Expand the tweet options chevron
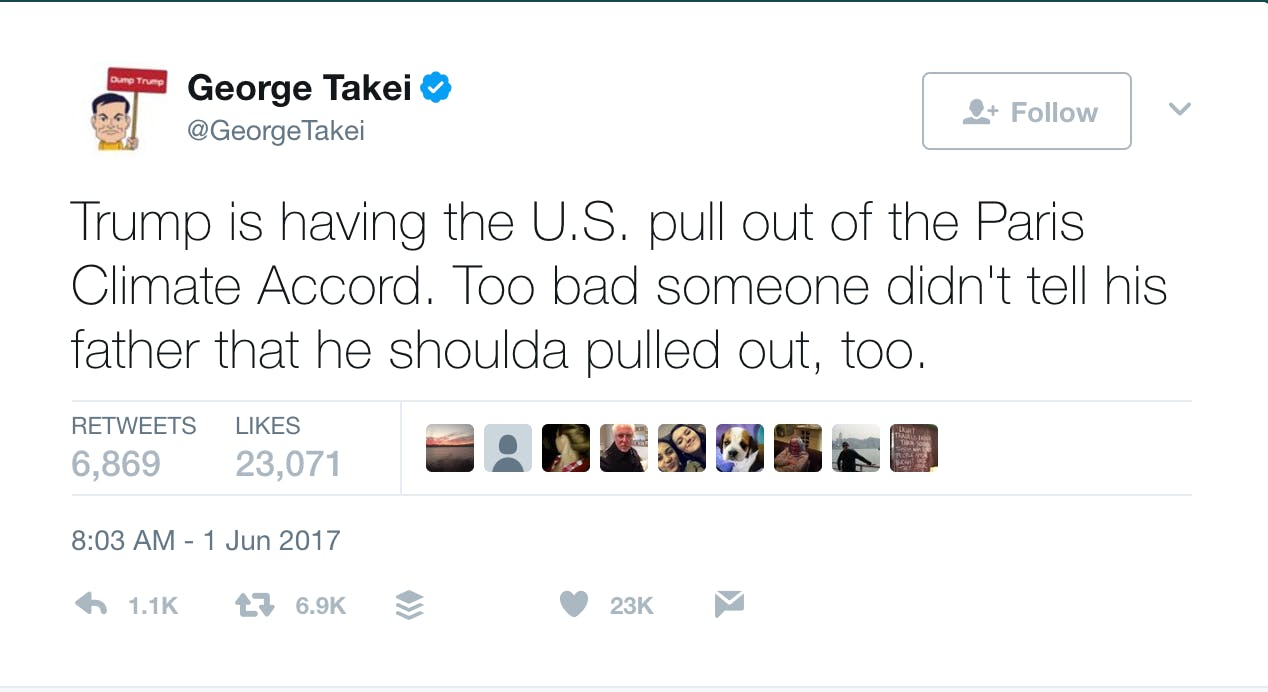 point(1180,109)
